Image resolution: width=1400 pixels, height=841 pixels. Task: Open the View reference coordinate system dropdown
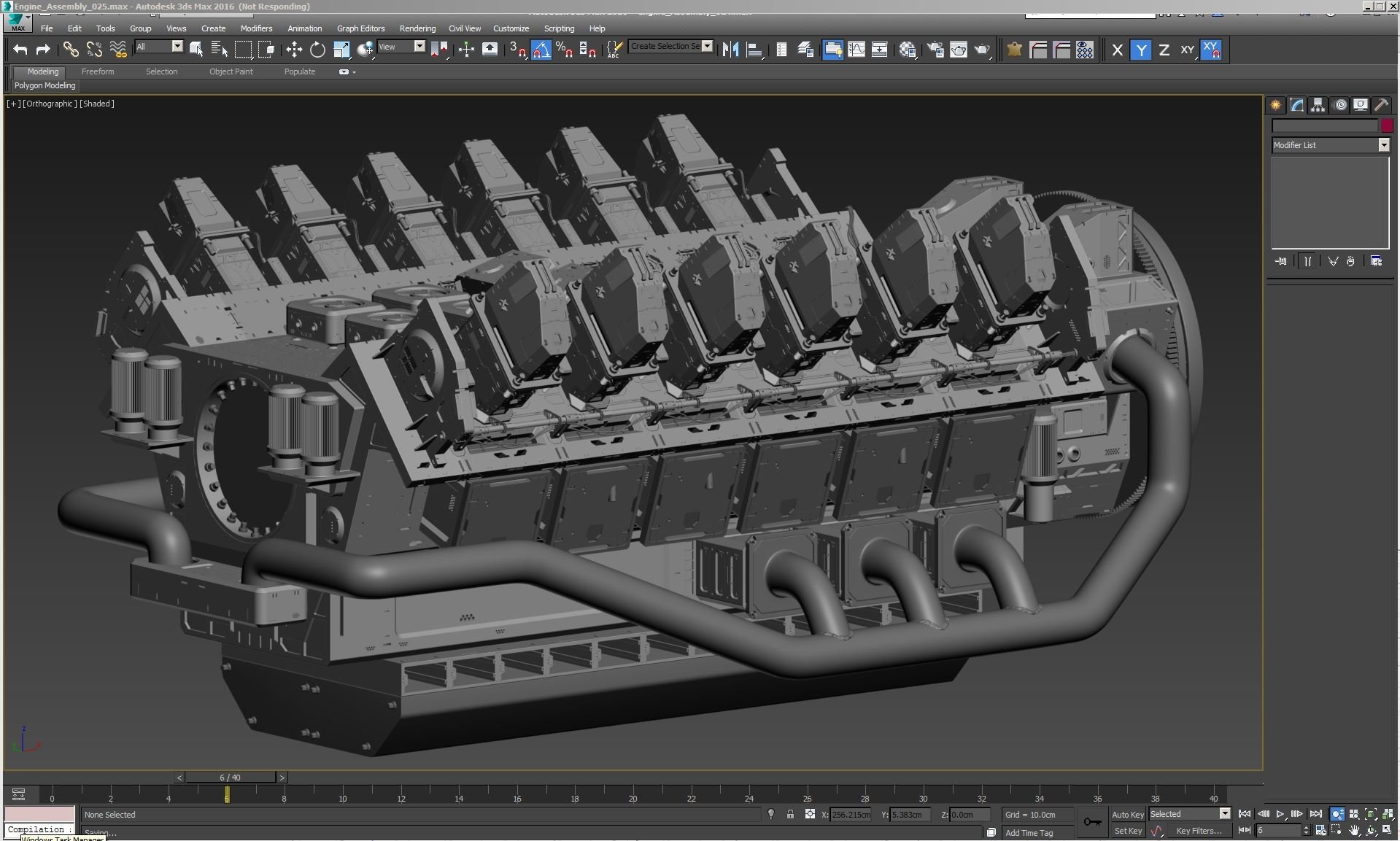tap(401, 46)
